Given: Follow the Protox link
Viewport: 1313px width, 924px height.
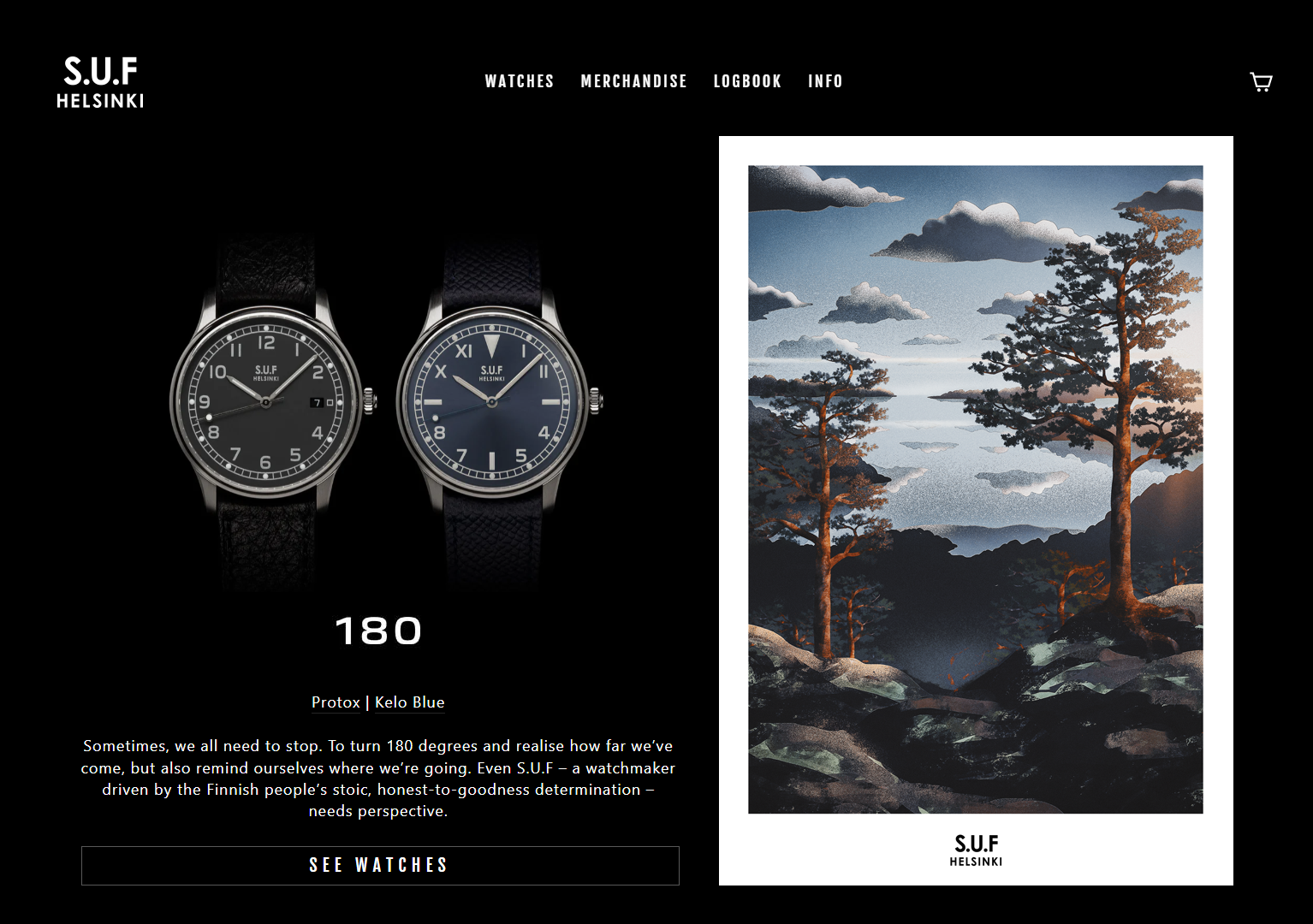Looking at the screenshot, I should pyautogui.click(x=336, y=702).
